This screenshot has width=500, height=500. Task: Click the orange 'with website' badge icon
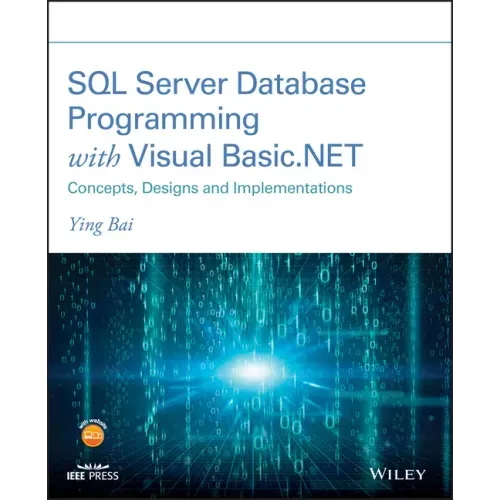coord(93,434)
